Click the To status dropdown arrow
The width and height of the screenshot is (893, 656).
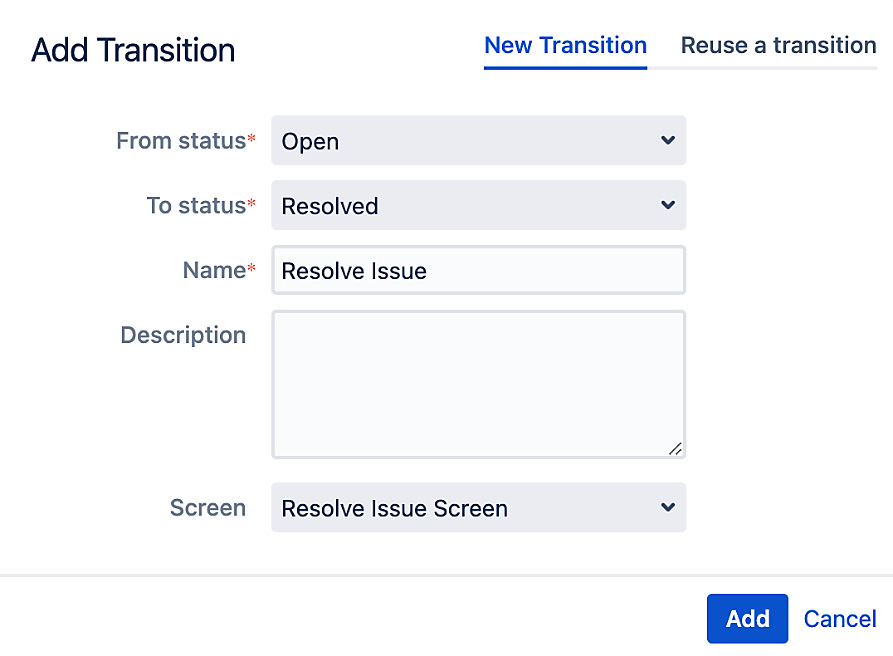[x=667, y=205]
